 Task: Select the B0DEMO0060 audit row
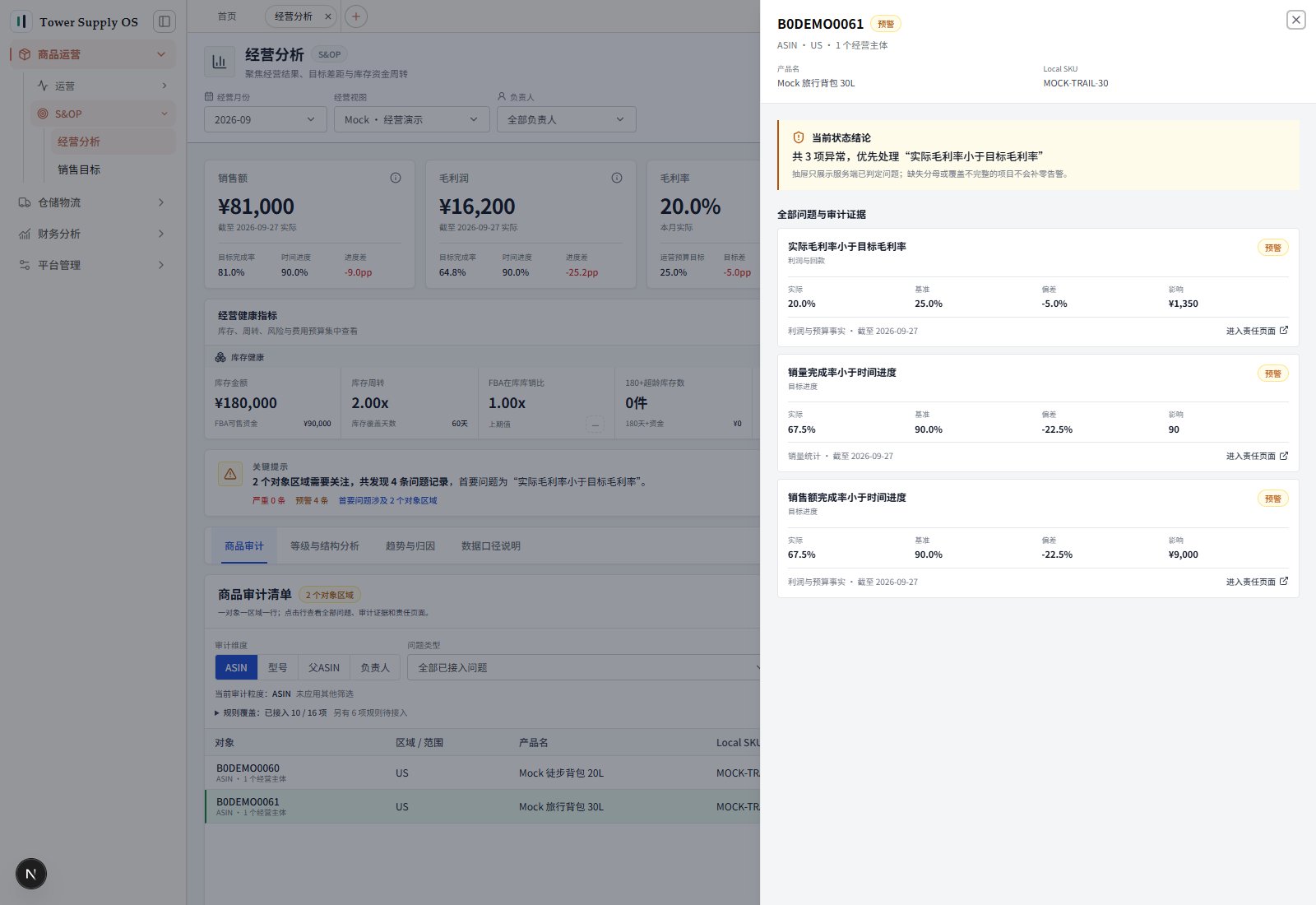[483, 773]
